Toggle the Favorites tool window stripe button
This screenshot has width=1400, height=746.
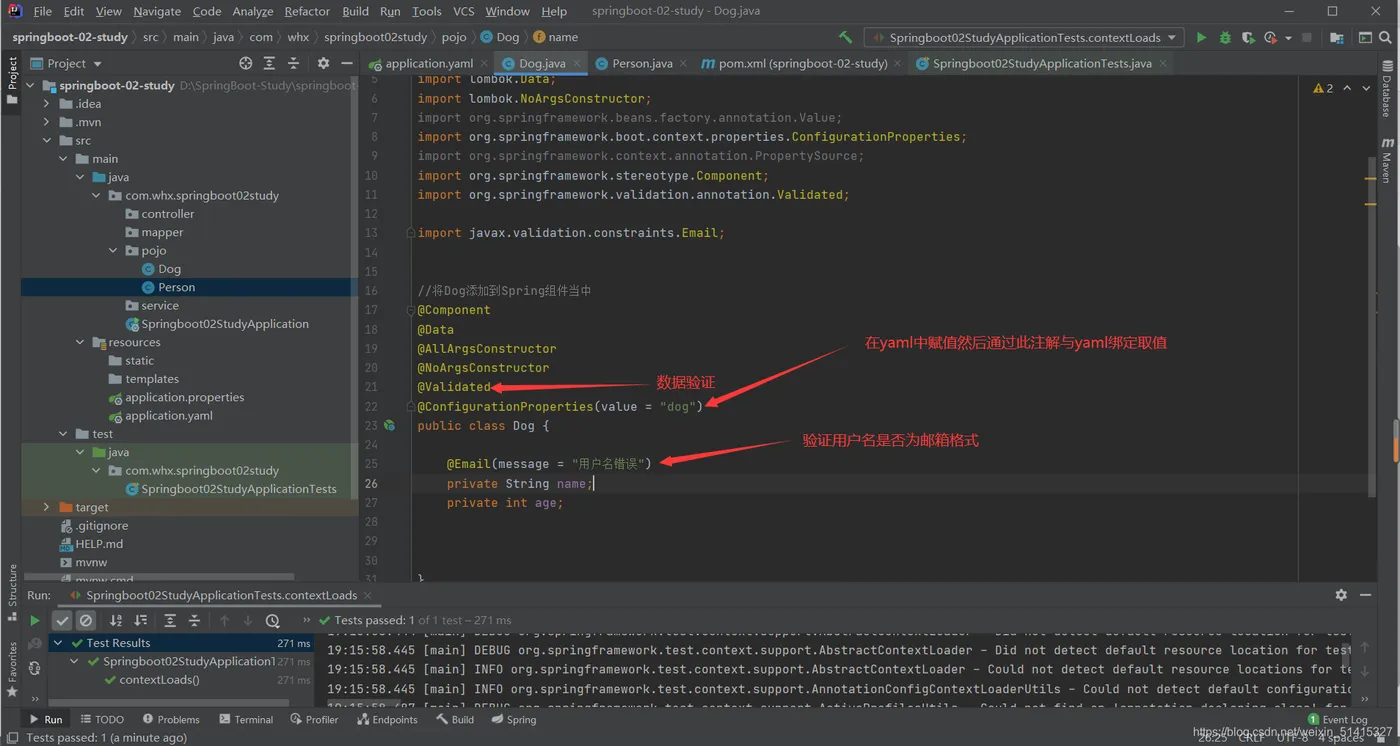[12, 670]
